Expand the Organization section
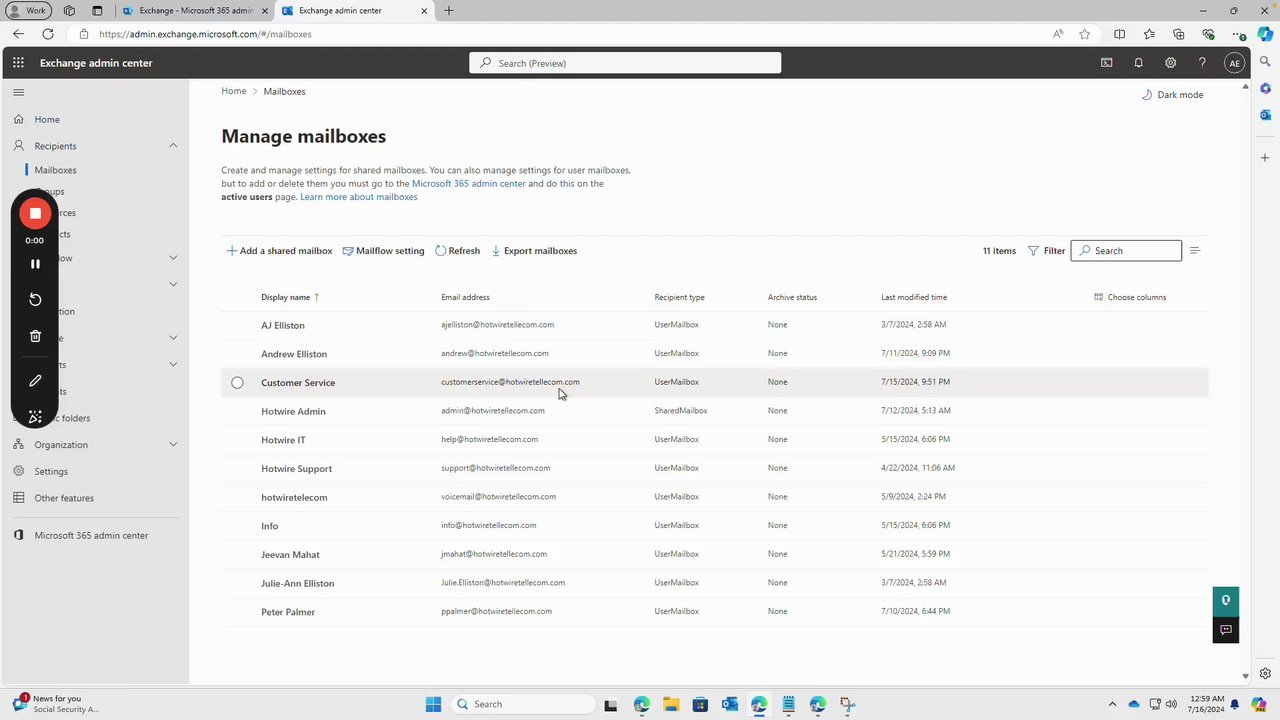1280x720 pixels. [x=173, y=445]
